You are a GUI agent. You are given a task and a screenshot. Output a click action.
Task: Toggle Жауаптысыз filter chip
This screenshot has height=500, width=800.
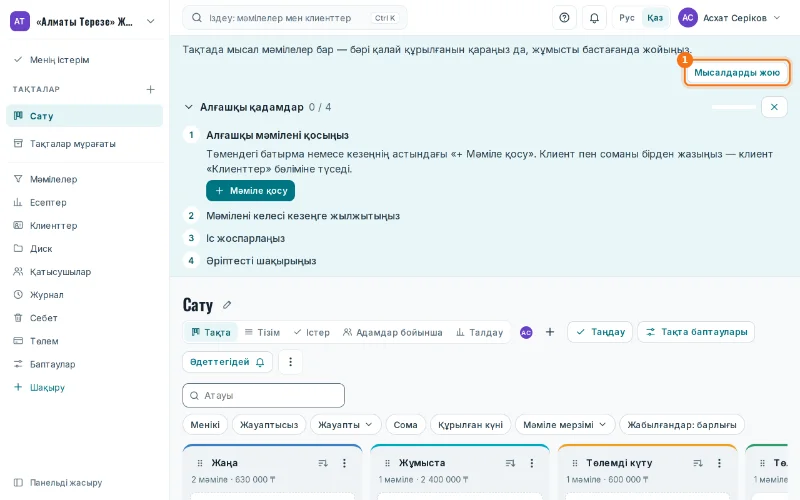[x=269, y=424]
